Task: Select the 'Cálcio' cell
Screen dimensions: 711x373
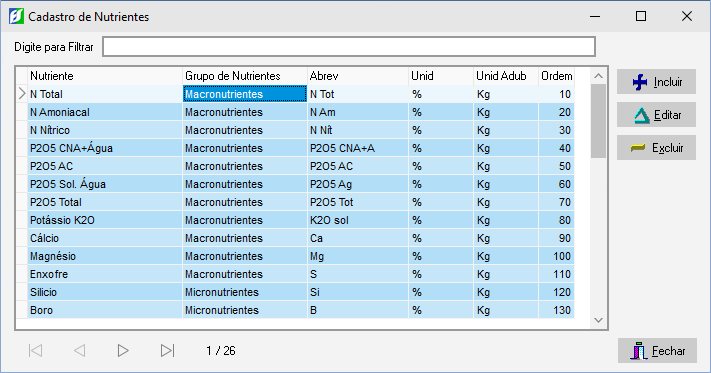Action: (105, 238)
